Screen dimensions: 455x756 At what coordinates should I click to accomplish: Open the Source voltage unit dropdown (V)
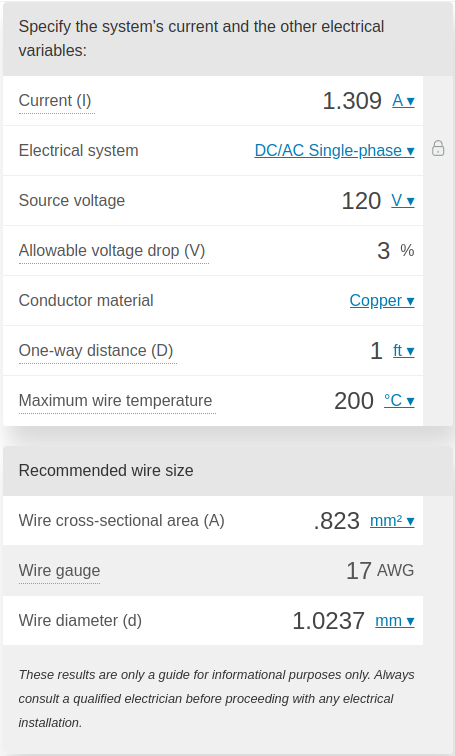pyautogui.click(x=402, y=200)
